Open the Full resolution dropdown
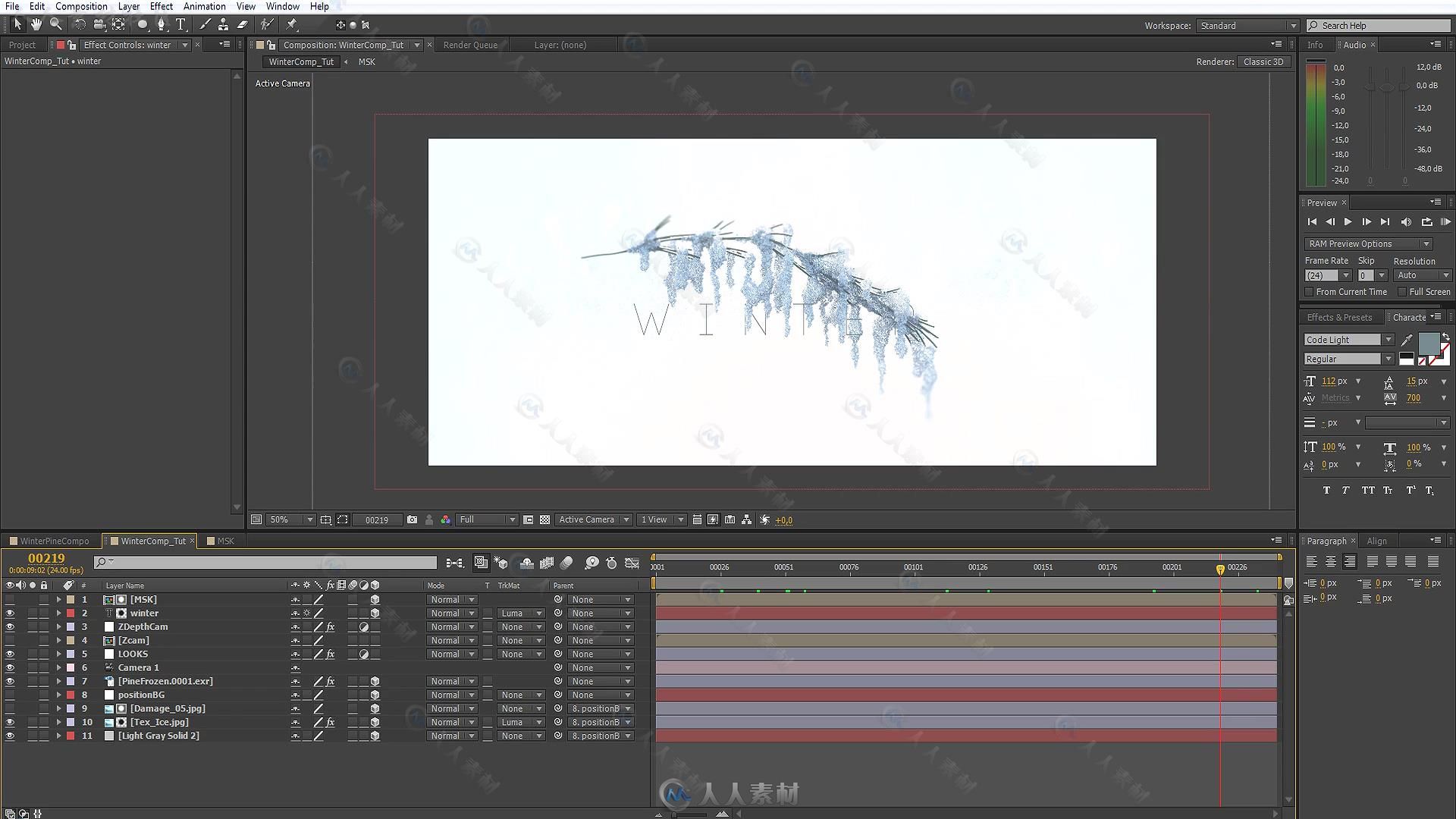The image size is (1456, 819). 488,519
